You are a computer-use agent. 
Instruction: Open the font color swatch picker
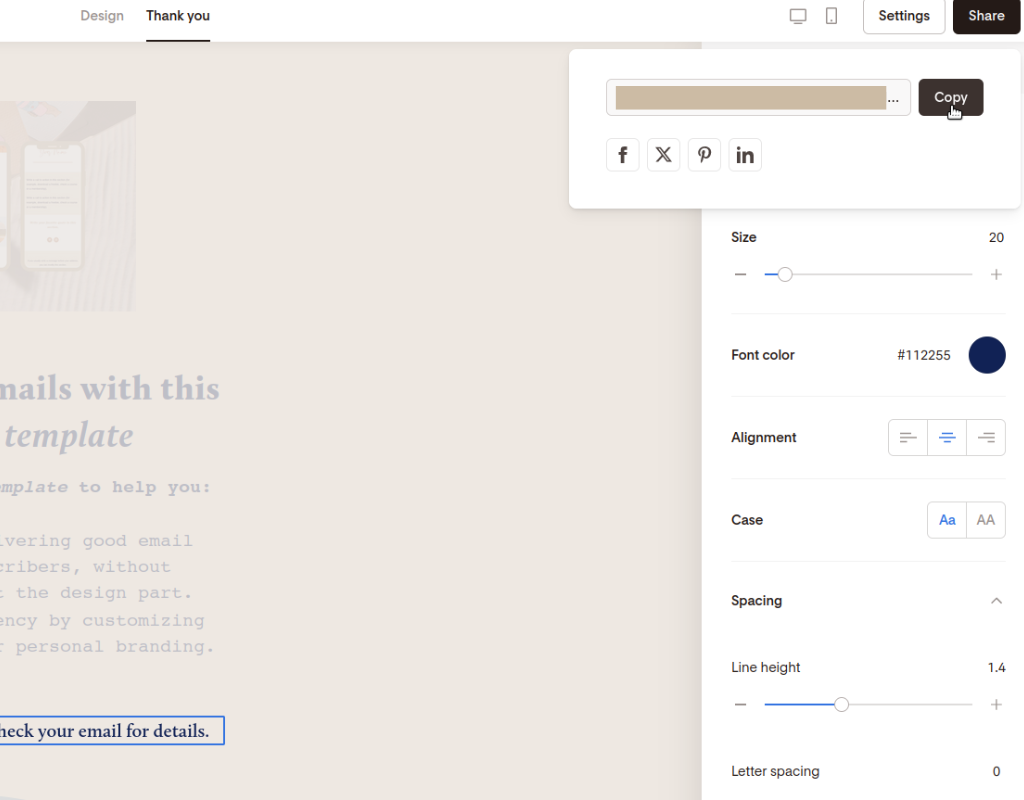tap(987, 355)
